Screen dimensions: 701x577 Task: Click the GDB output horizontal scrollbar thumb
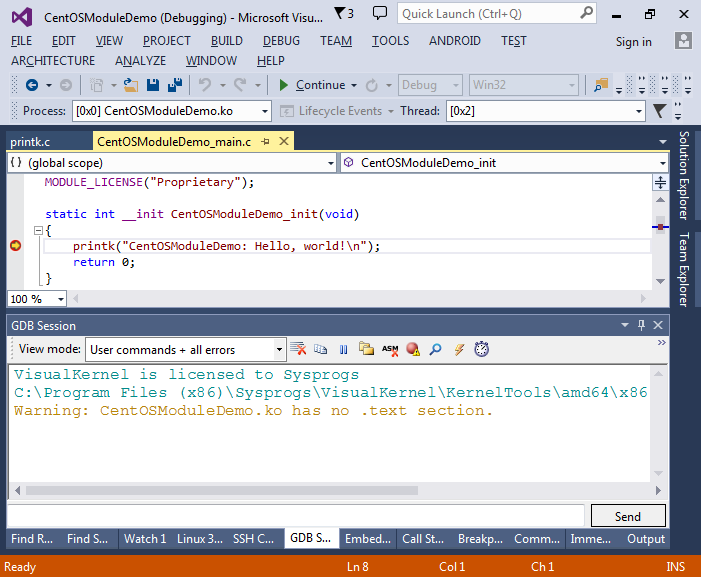pos(222,490)
